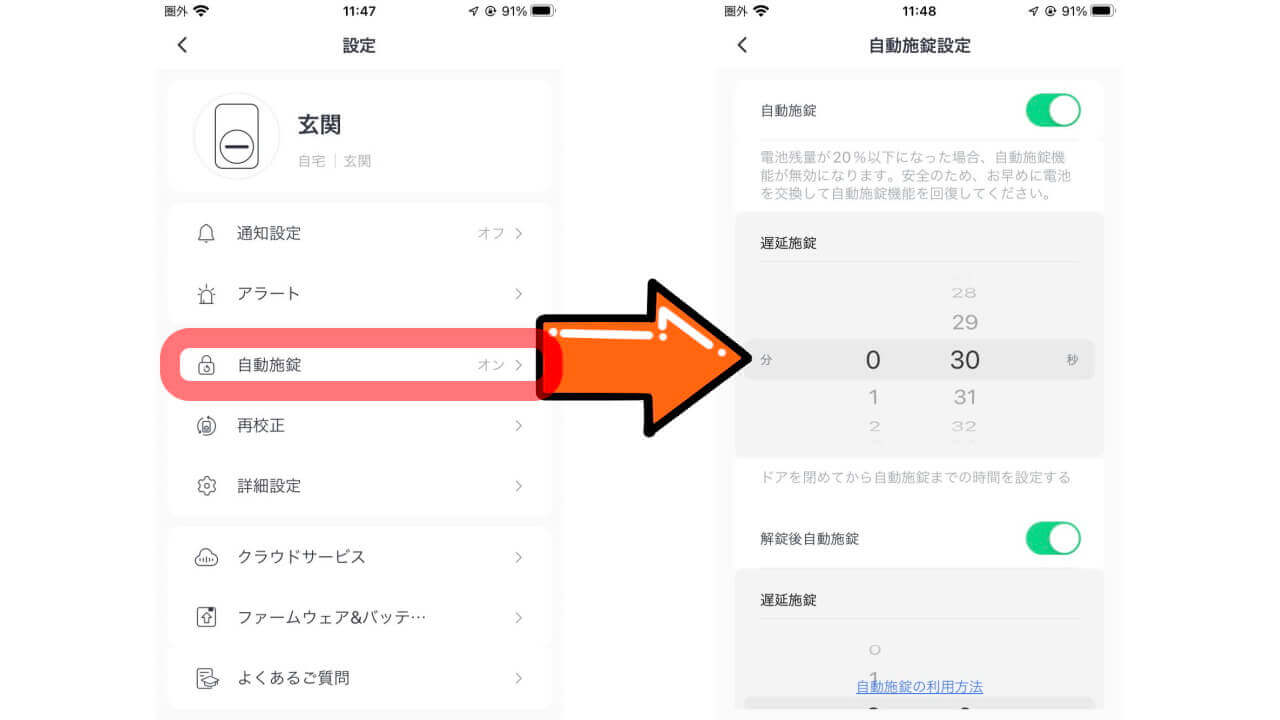This screenshot has height=720, width=1280.
Task: Open the 再校正 menu item
Action: 360,425
